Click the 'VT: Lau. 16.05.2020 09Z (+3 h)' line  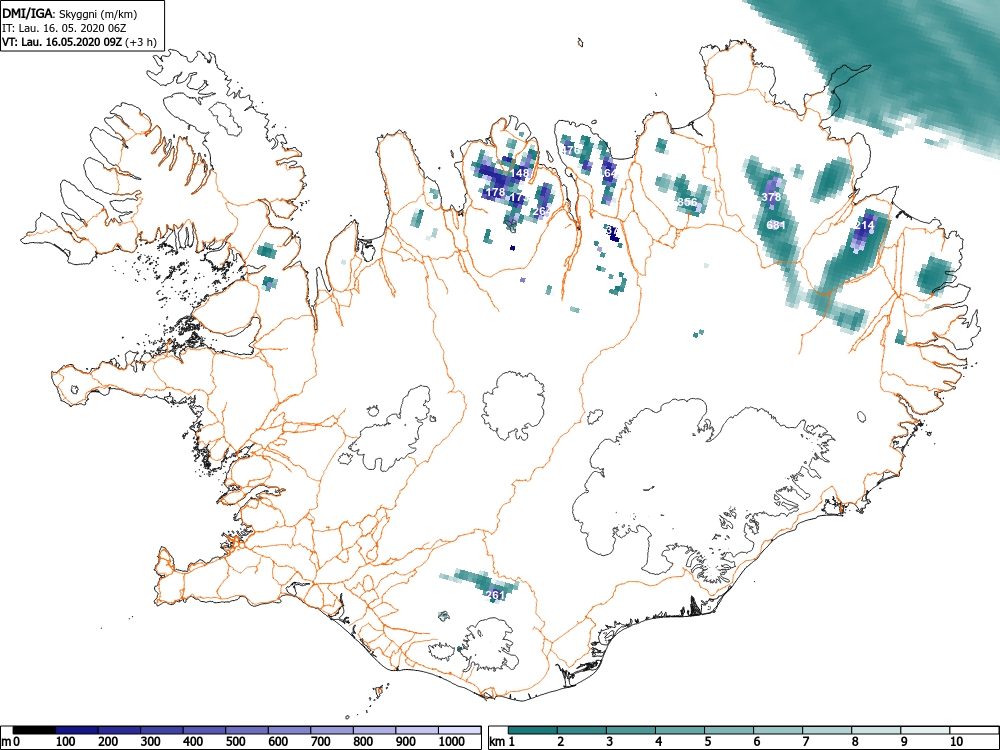coord(79,42)
